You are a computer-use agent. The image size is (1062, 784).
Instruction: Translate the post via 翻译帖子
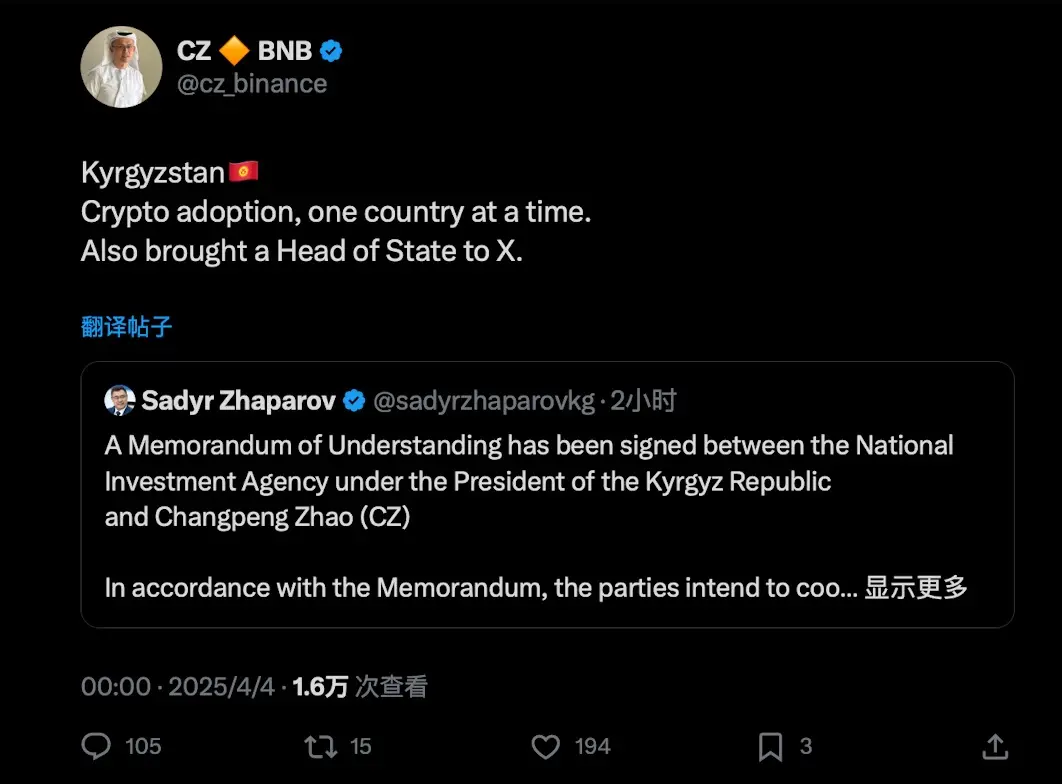(126, 325)
